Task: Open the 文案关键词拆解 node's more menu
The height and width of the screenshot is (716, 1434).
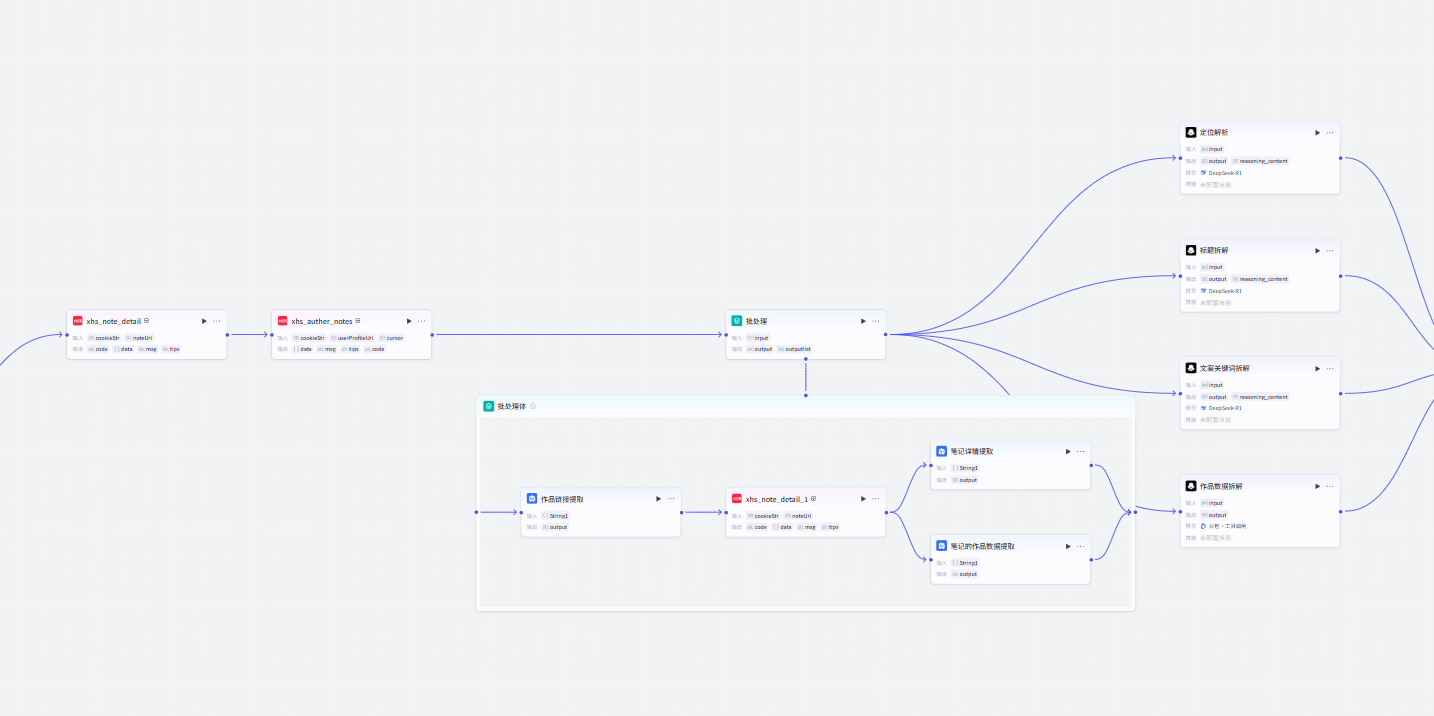Action: (x=1330, y=368)
